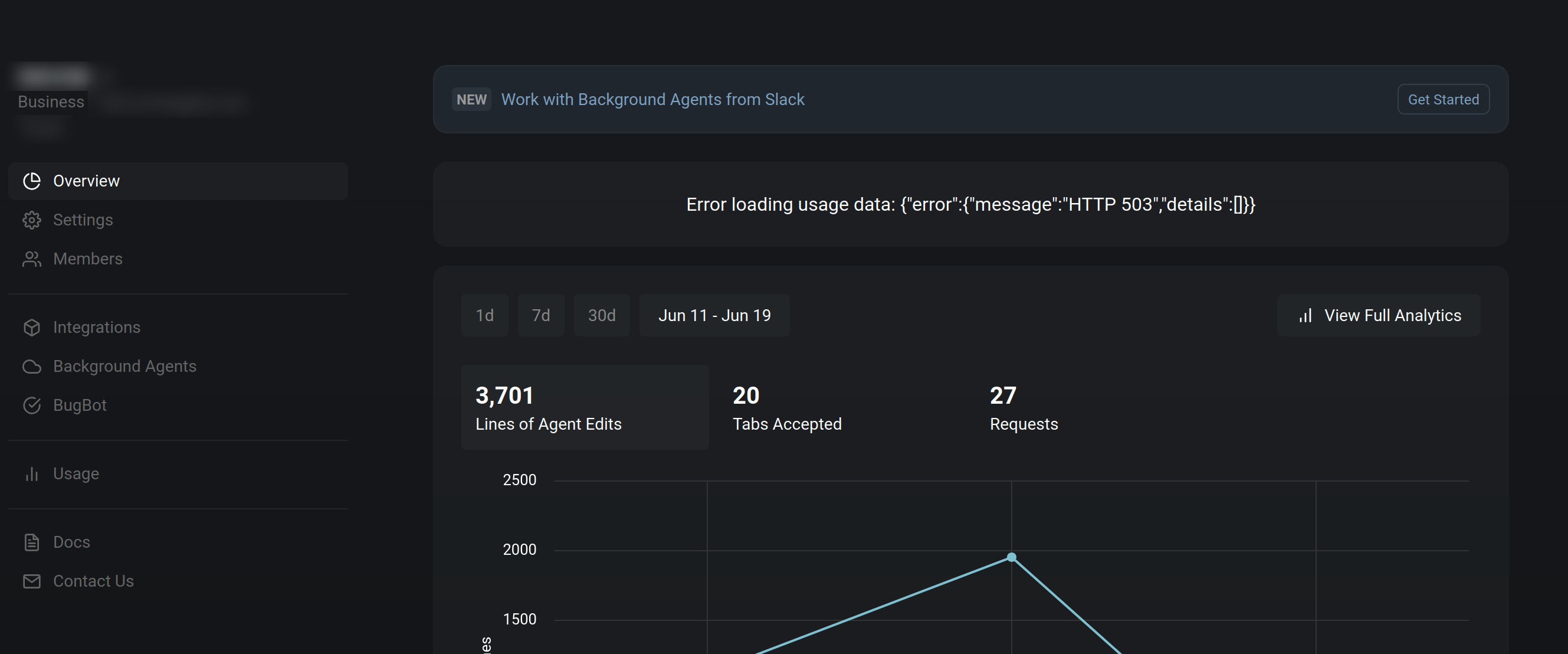
Task: Open the Docs link
Action: pyautogui.click(x=178, y=542)
